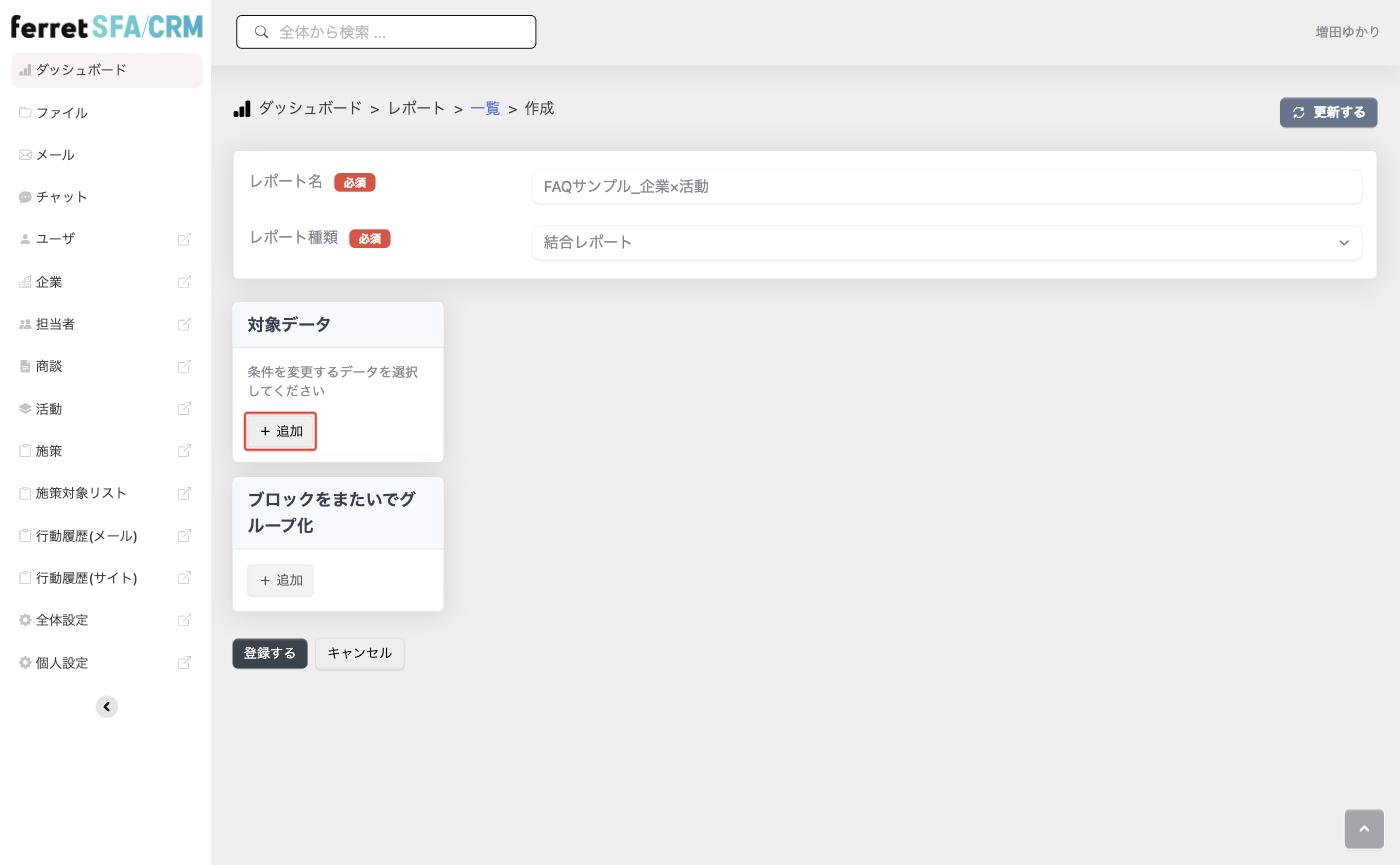Open external link icon beside 行動履歴(サイト)

[184, 578]
